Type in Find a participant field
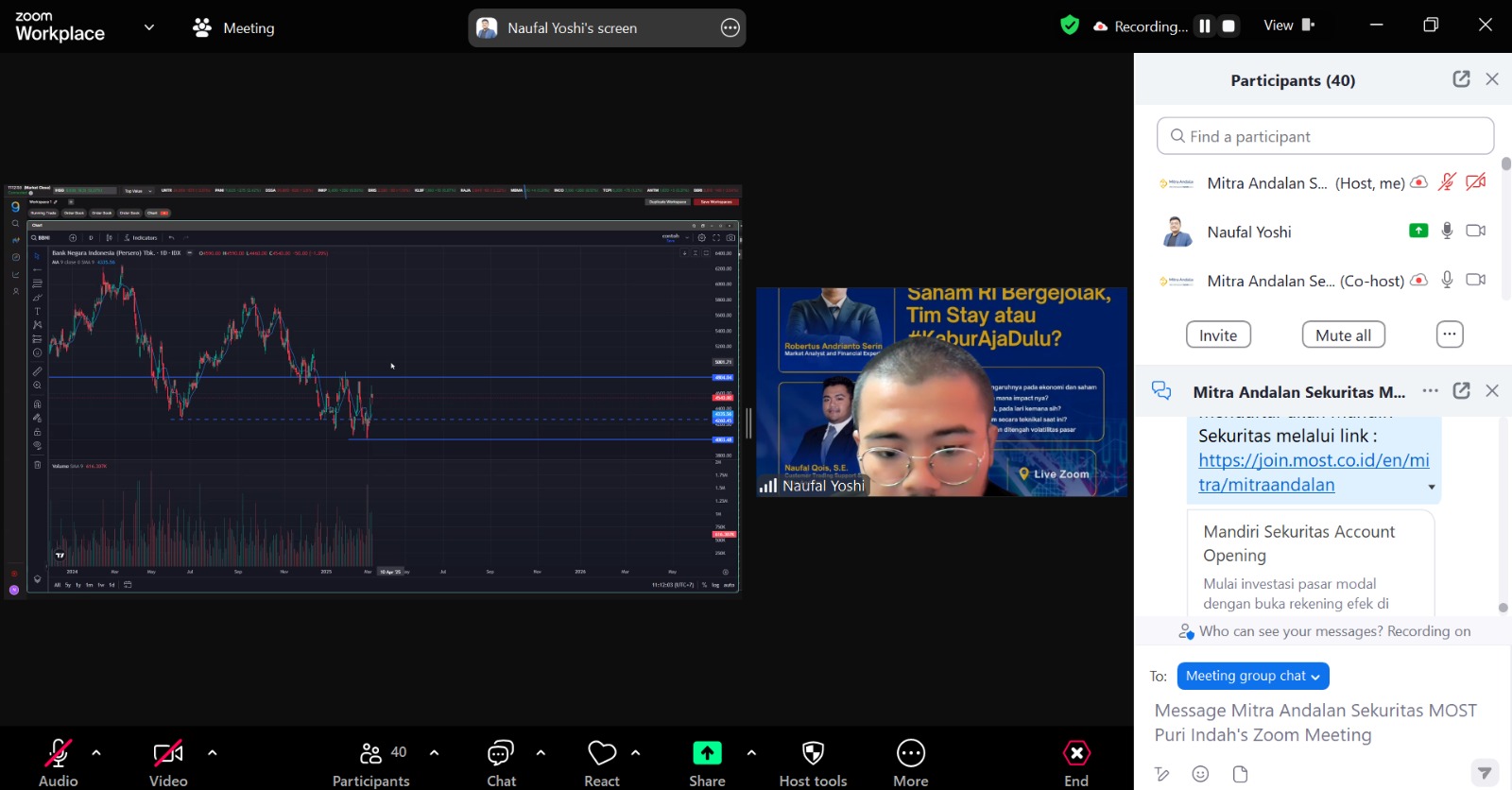Screen dimensions: 1512x790 pyautogui.click(x=1325, y=136)
